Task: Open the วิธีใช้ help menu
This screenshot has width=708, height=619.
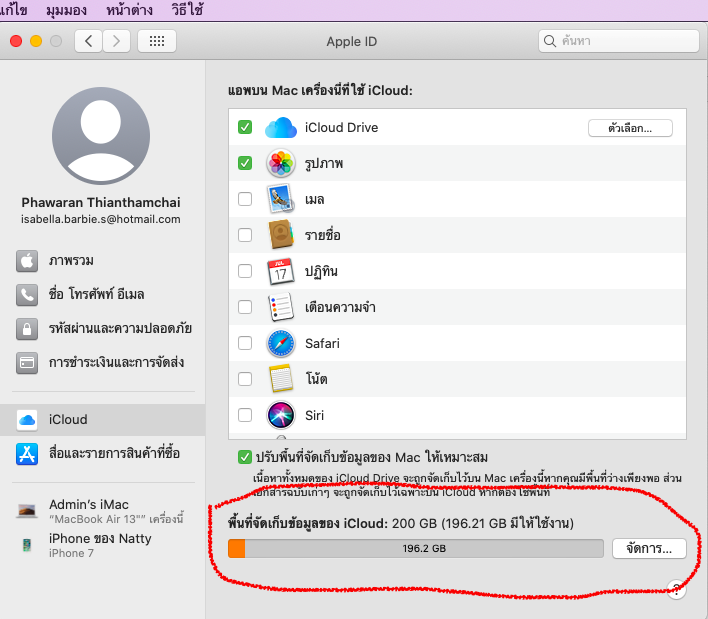Action: pos(187,9)
